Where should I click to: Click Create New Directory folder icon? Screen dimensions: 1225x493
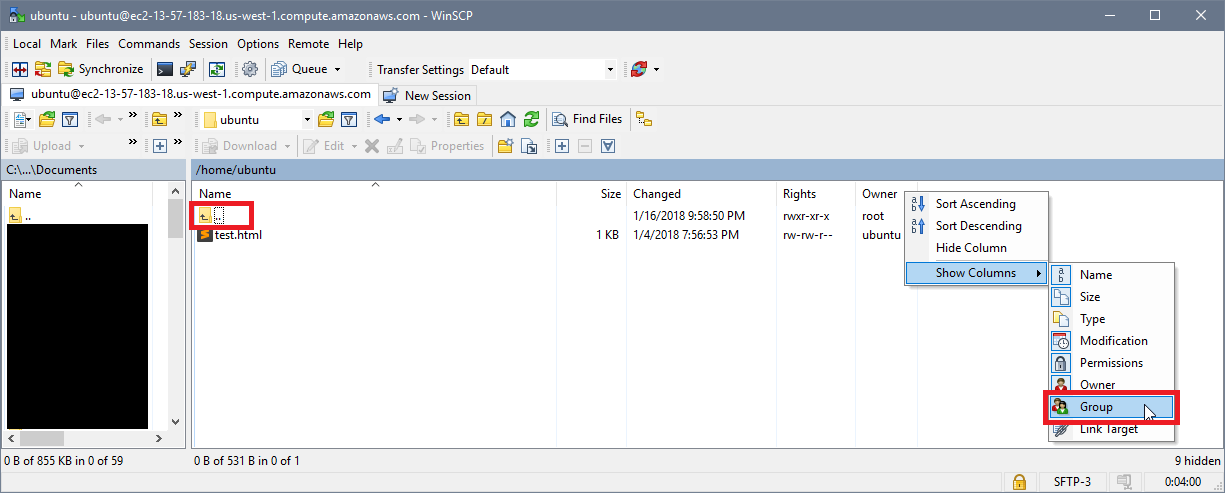tap(506, 146)
